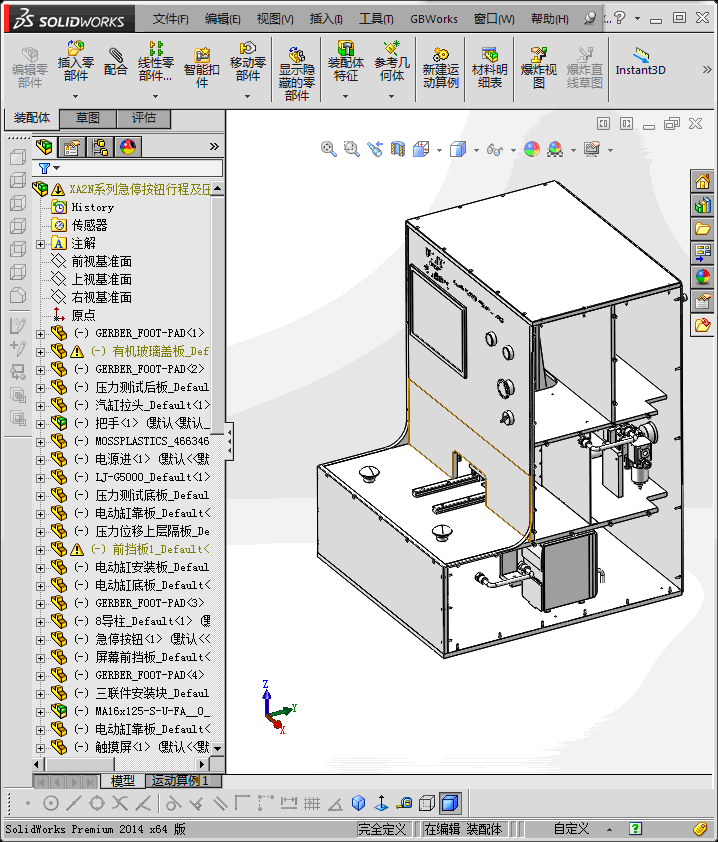Viewport: 718px width, 842px height.
Task: Click the View Settings icon
Action: point(592,149)
